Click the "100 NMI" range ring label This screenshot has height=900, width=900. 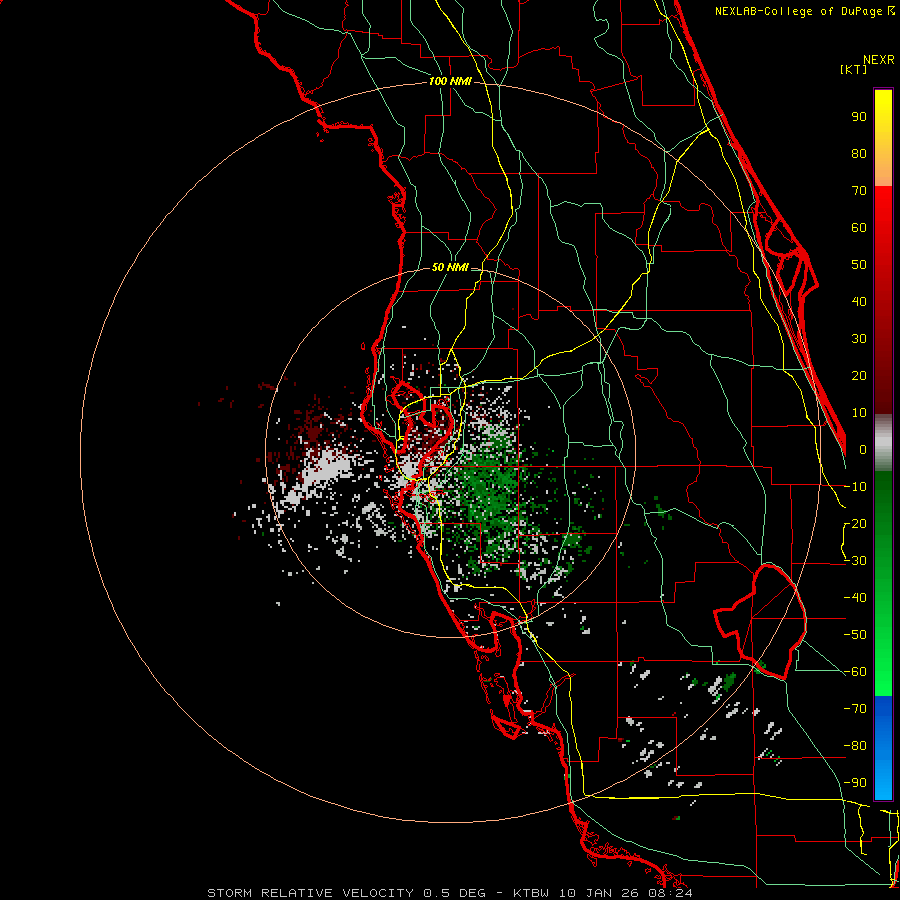450,82
